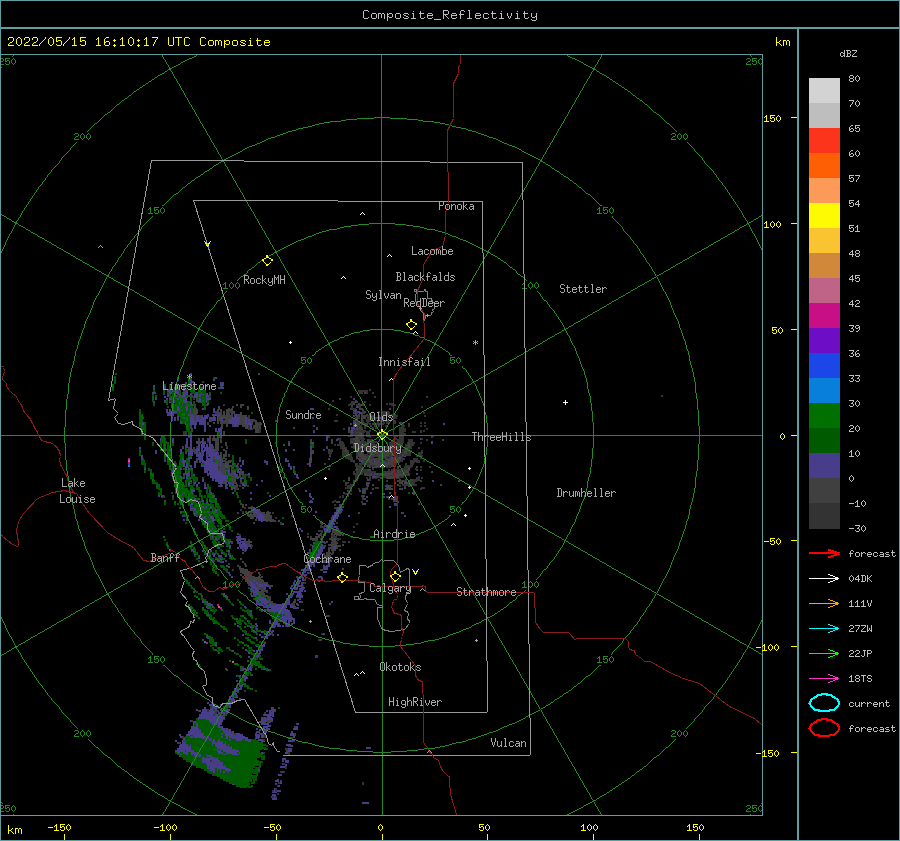Click the yellow diamond marker over Calgary

(x=395, y=576)
